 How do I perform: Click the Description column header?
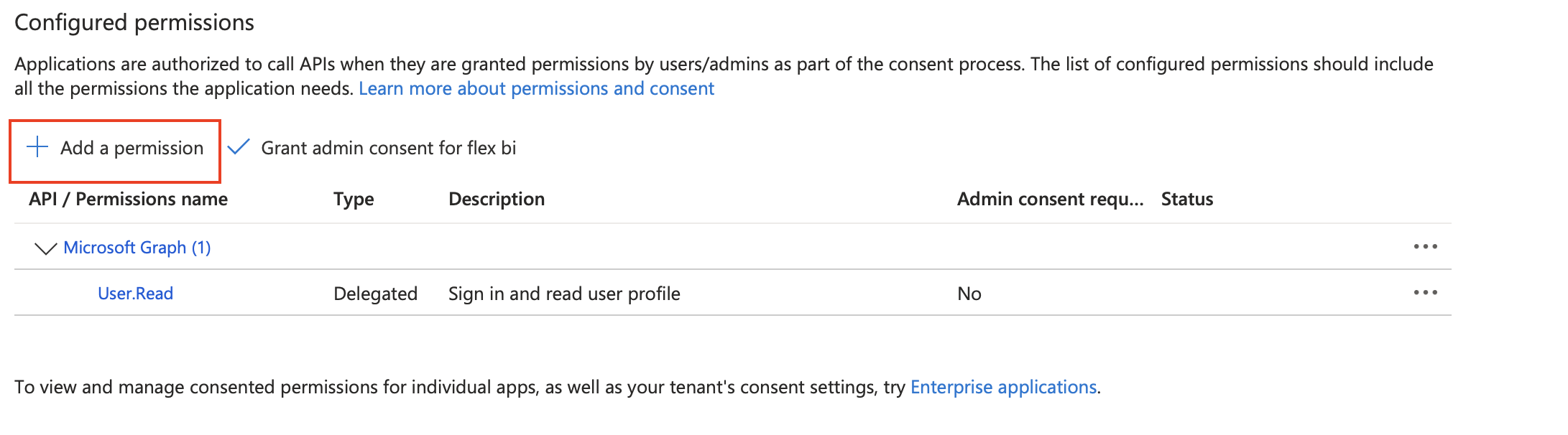coord(497,199)
